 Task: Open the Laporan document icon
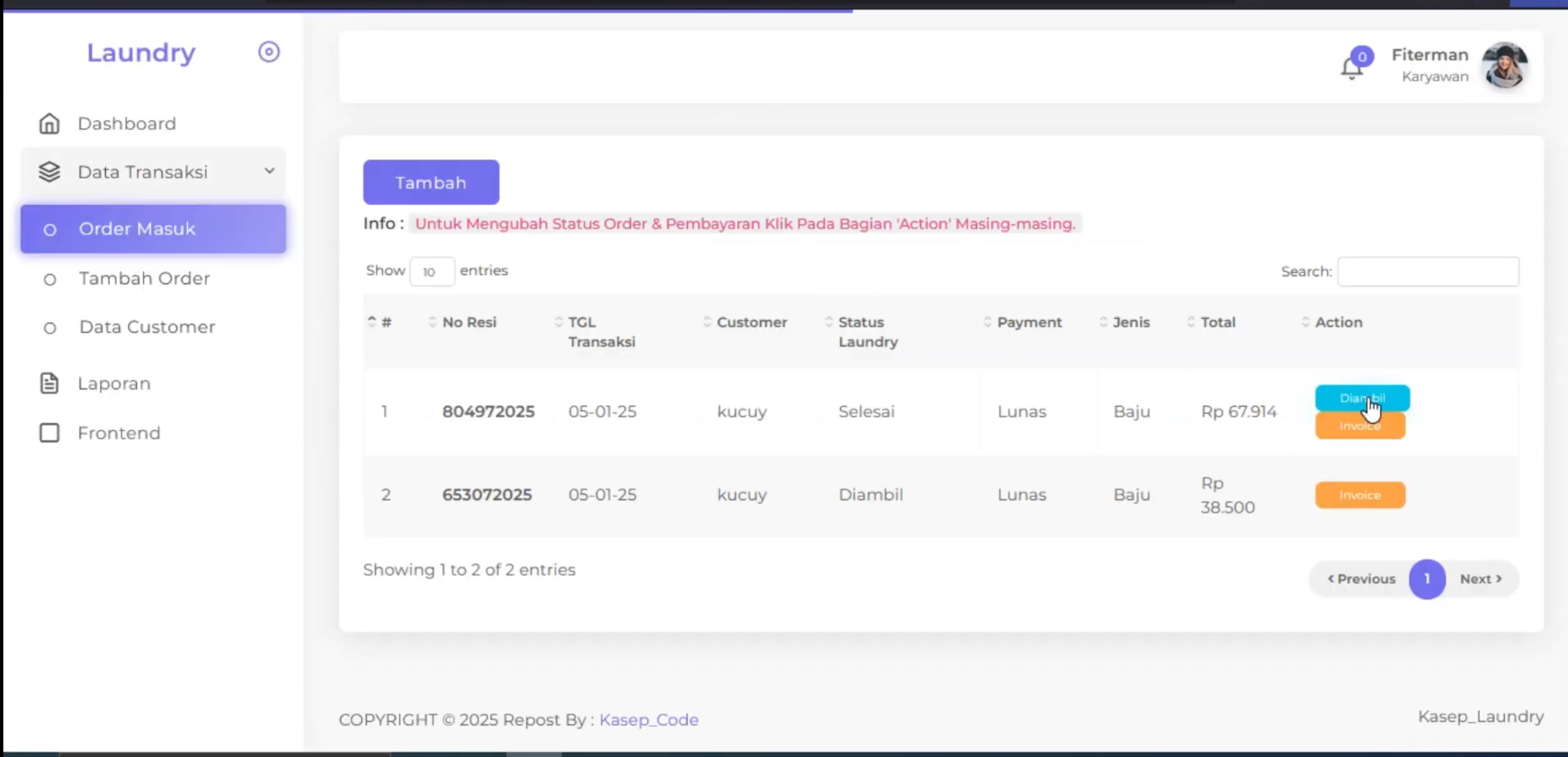click(49, 383)
